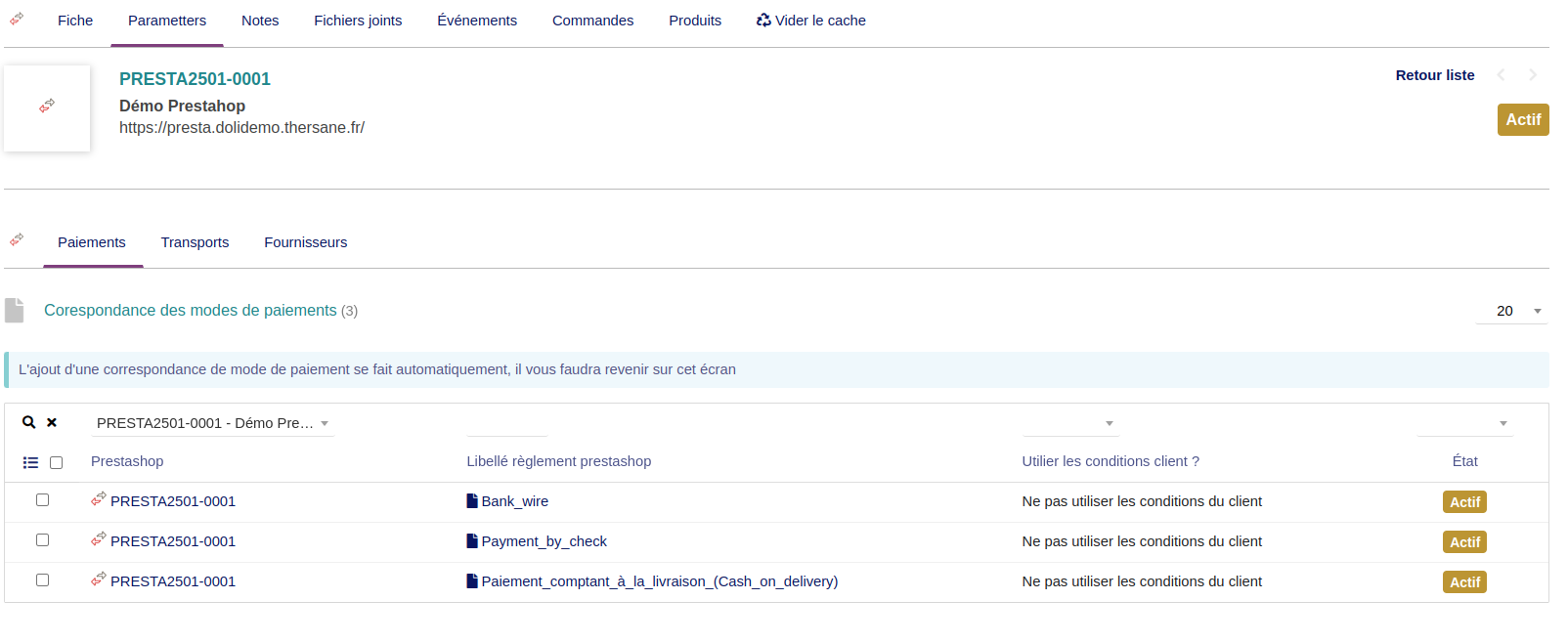
Task: Toggle the select-all checkbox in header
Action: [56, 462]
